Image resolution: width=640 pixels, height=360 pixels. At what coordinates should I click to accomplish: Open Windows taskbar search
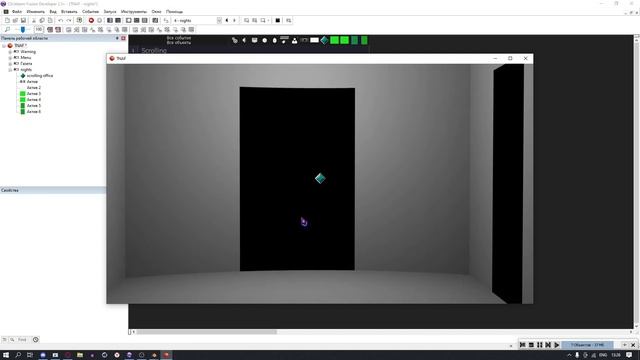click(x=18, y=355)
